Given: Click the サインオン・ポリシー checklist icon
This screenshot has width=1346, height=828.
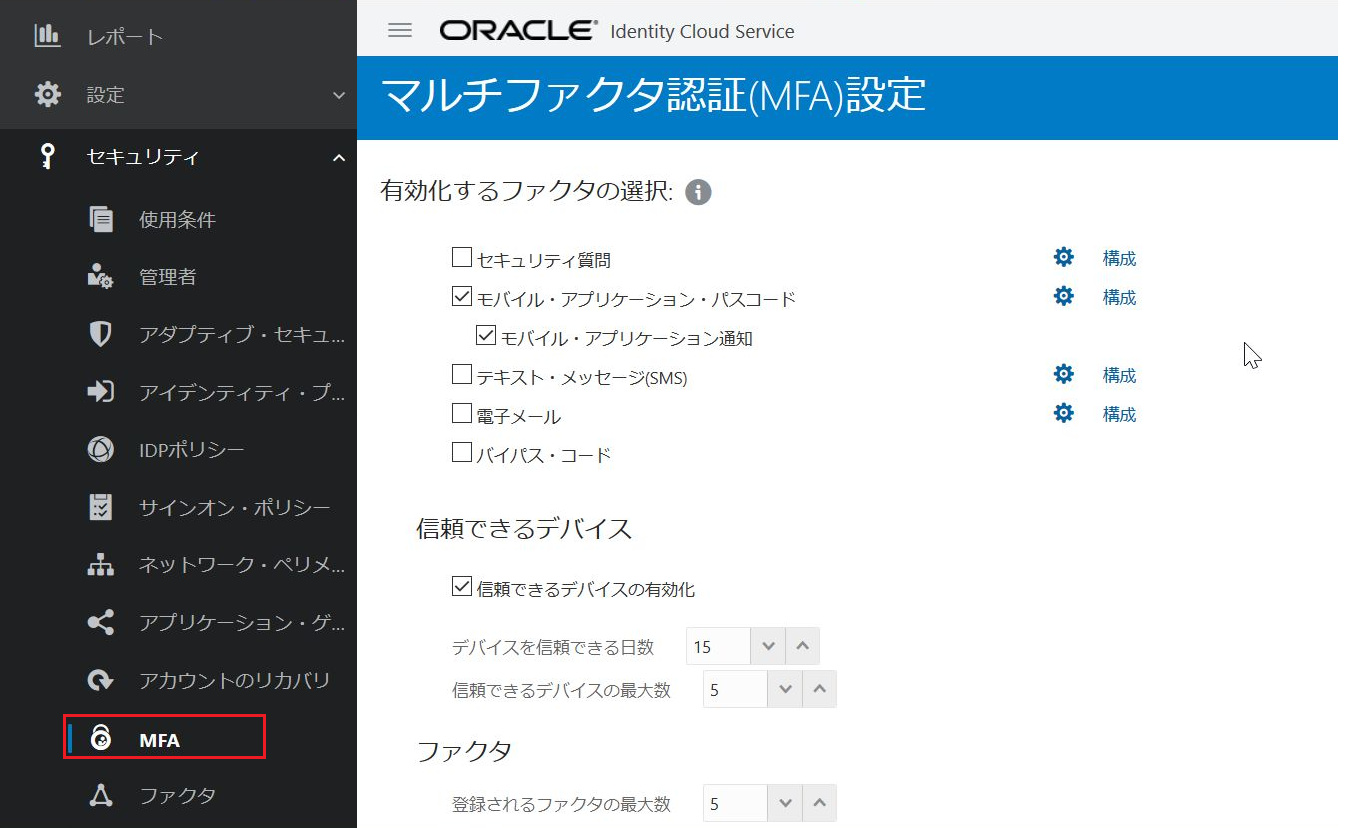Looking at the screenshot, I should (x=101, y=507).
